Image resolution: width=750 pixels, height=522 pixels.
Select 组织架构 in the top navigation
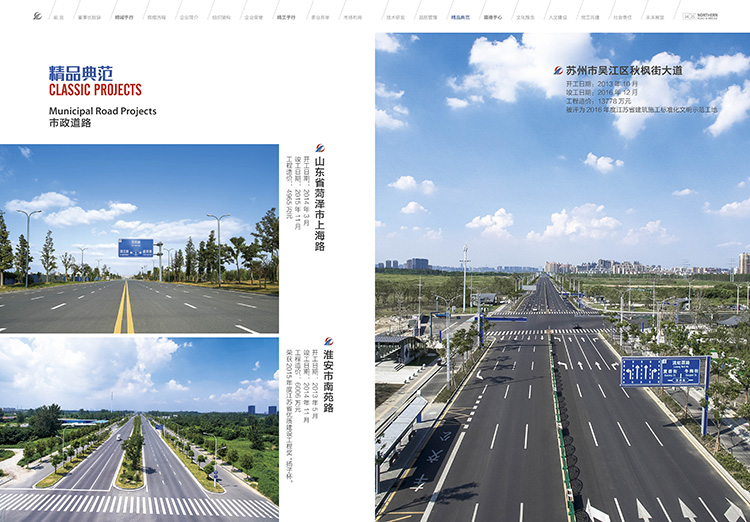(221, 18)
